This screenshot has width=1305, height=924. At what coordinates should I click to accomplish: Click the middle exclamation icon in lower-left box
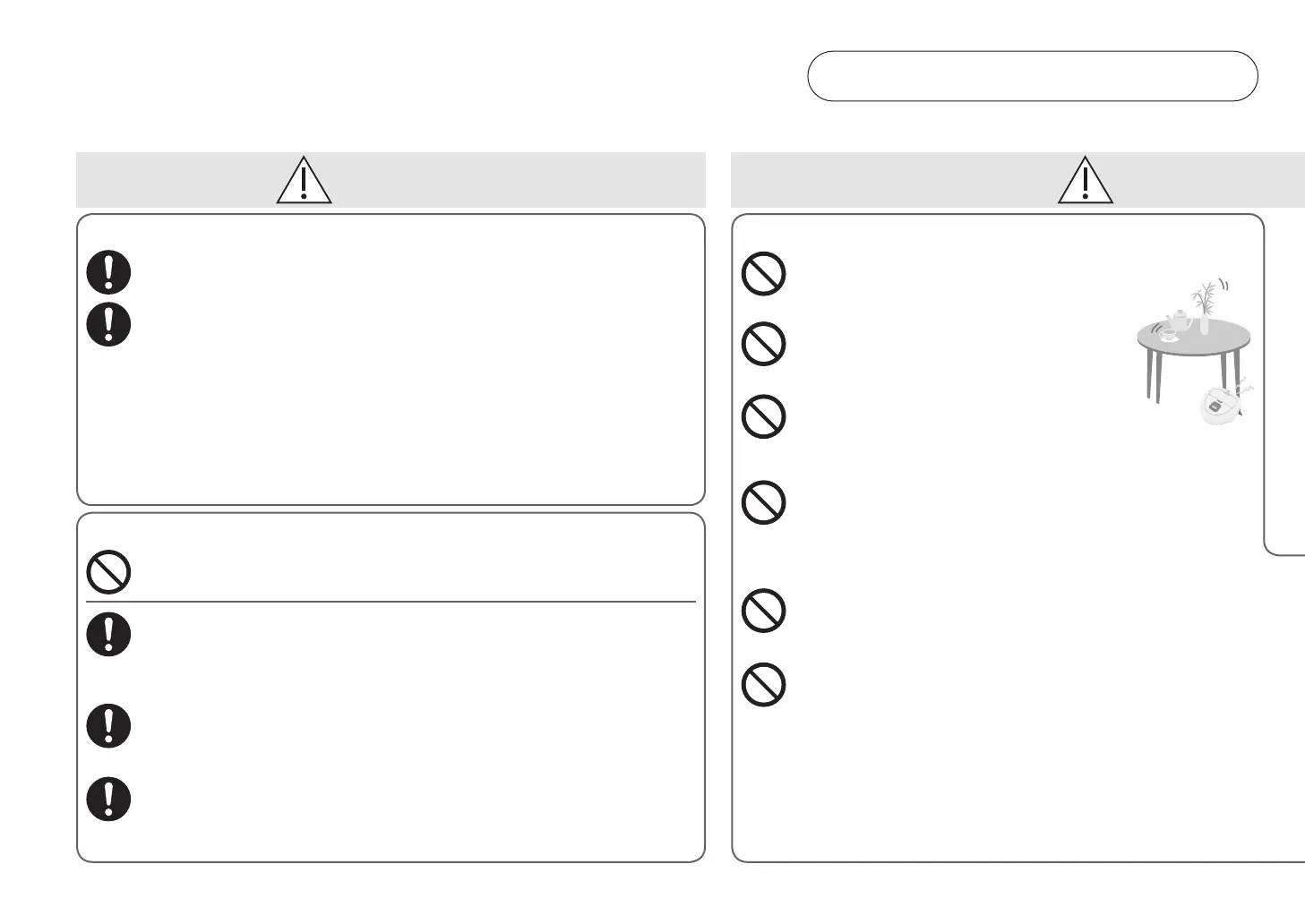(x=108, y=726)
